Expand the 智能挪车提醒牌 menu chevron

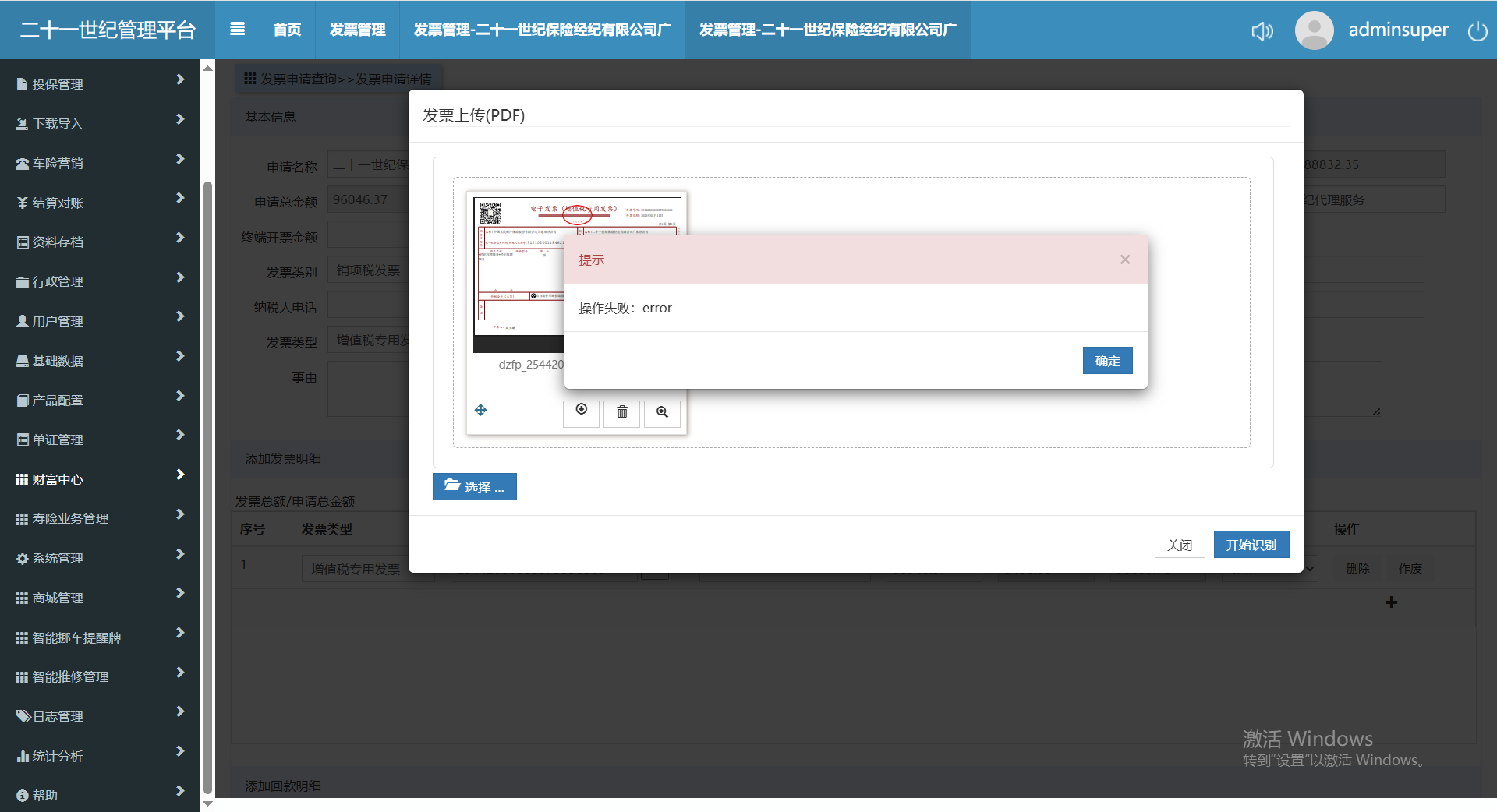coord(180,633)
